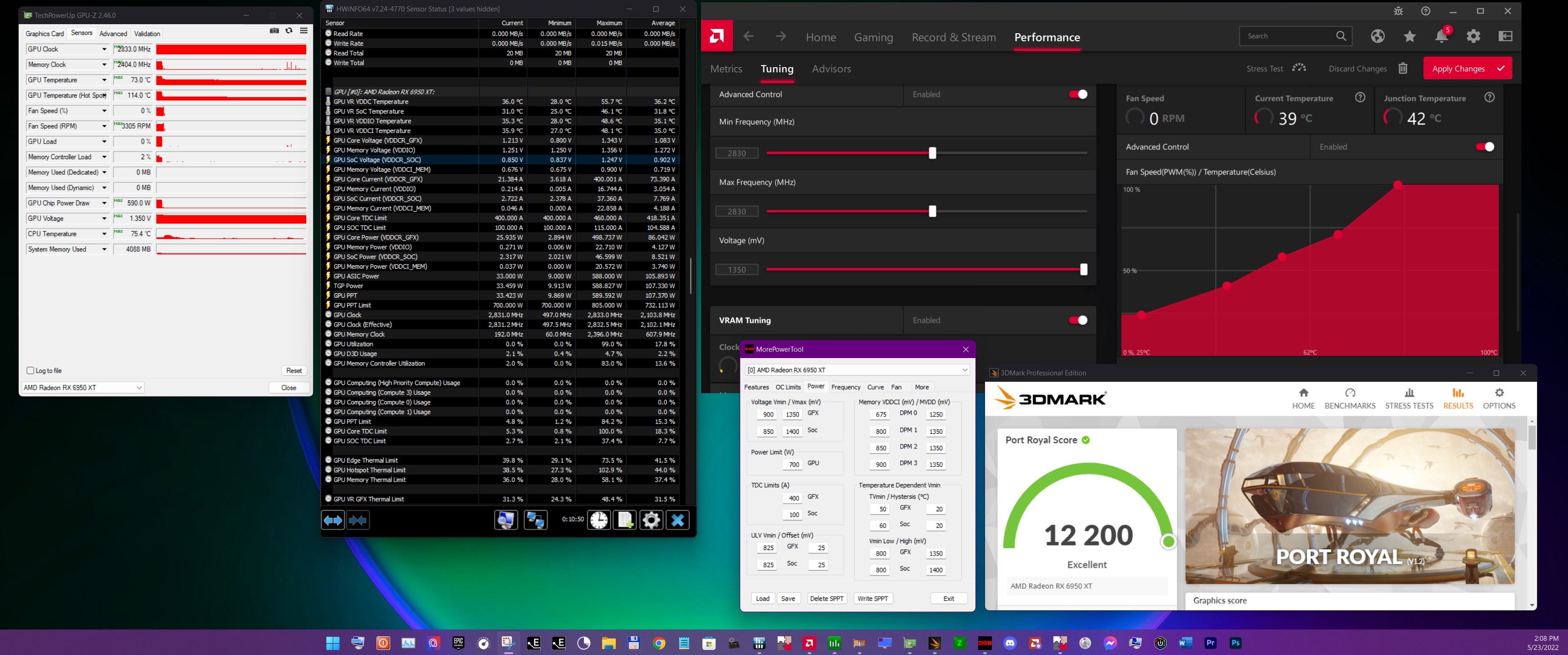The height and width of the screenshot is (655, 1568).
Task: Open AMD Software settings gear
Action: click(x=1473, y=36)
